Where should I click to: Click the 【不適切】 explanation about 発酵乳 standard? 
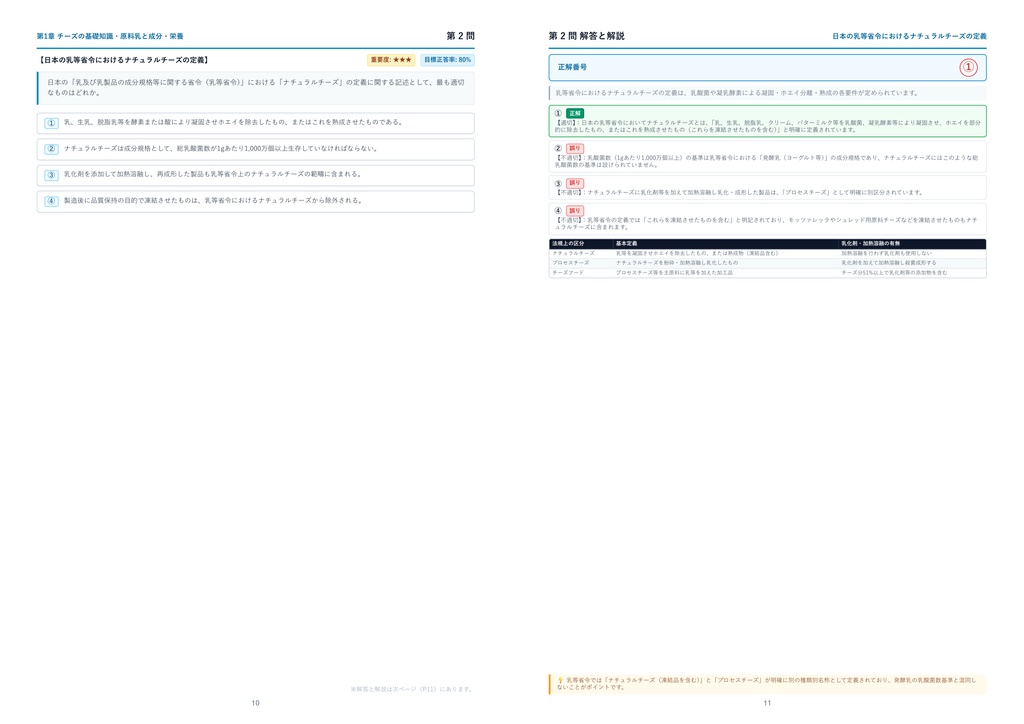tap(767, 161)
